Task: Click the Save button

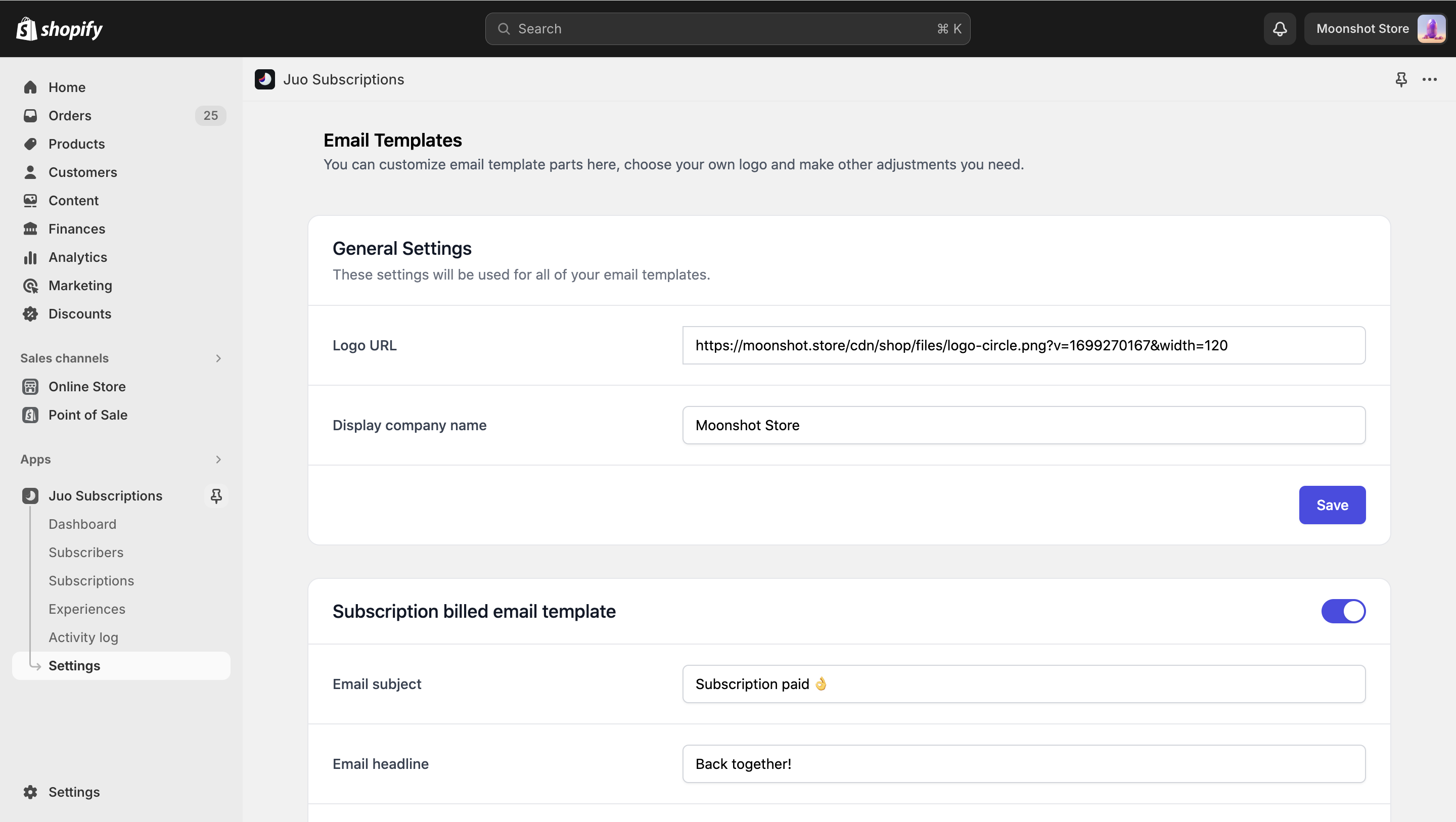Action: 1333,505
